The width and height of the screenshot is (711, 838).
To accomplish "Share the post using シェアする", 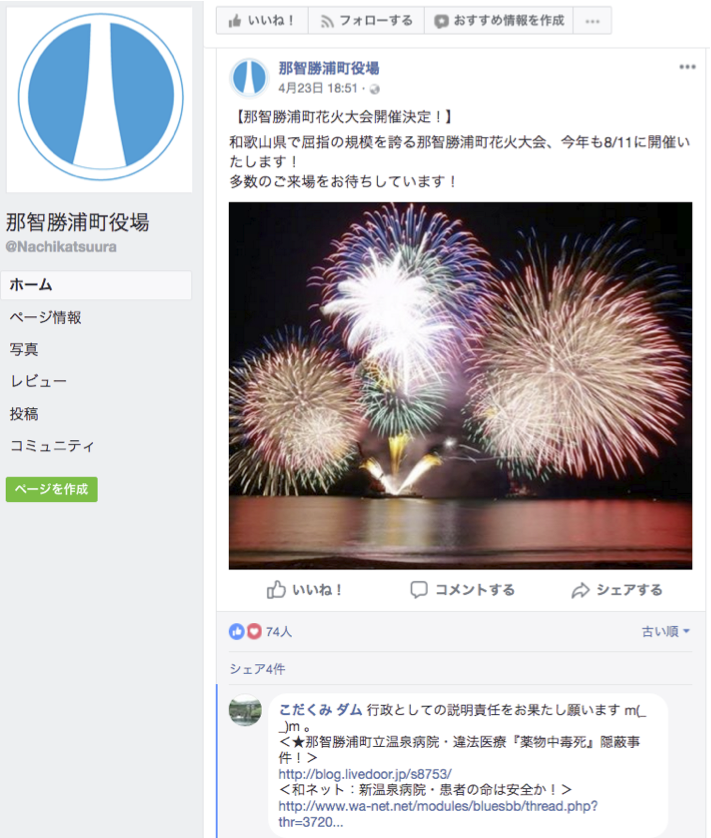I will (617, 590).
